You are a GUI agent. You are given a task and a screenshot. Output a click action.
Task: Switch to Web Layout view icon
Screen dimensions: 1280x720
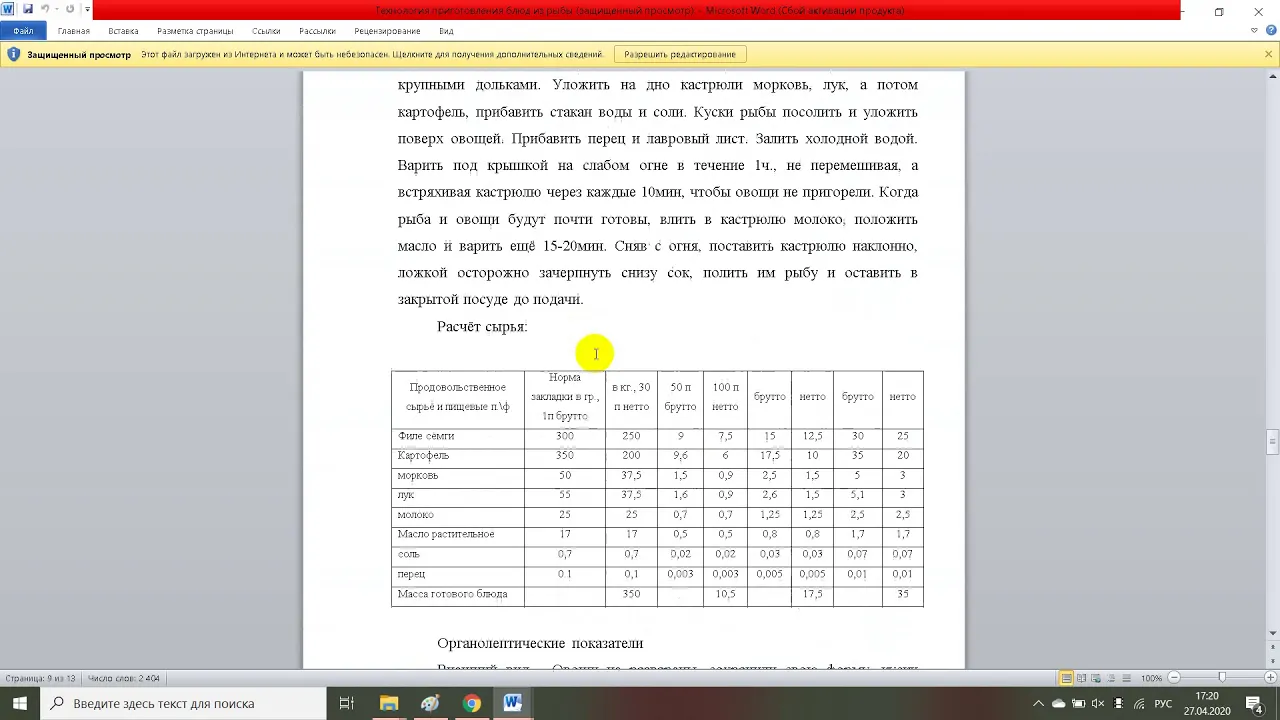1095,678
